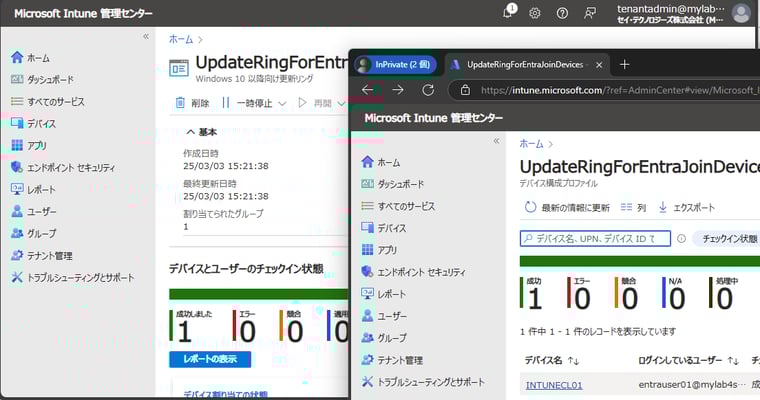This screenshot has height=400, width=760.
Task: Open アプリ in front window sidebar
Action: coord(379,250)
